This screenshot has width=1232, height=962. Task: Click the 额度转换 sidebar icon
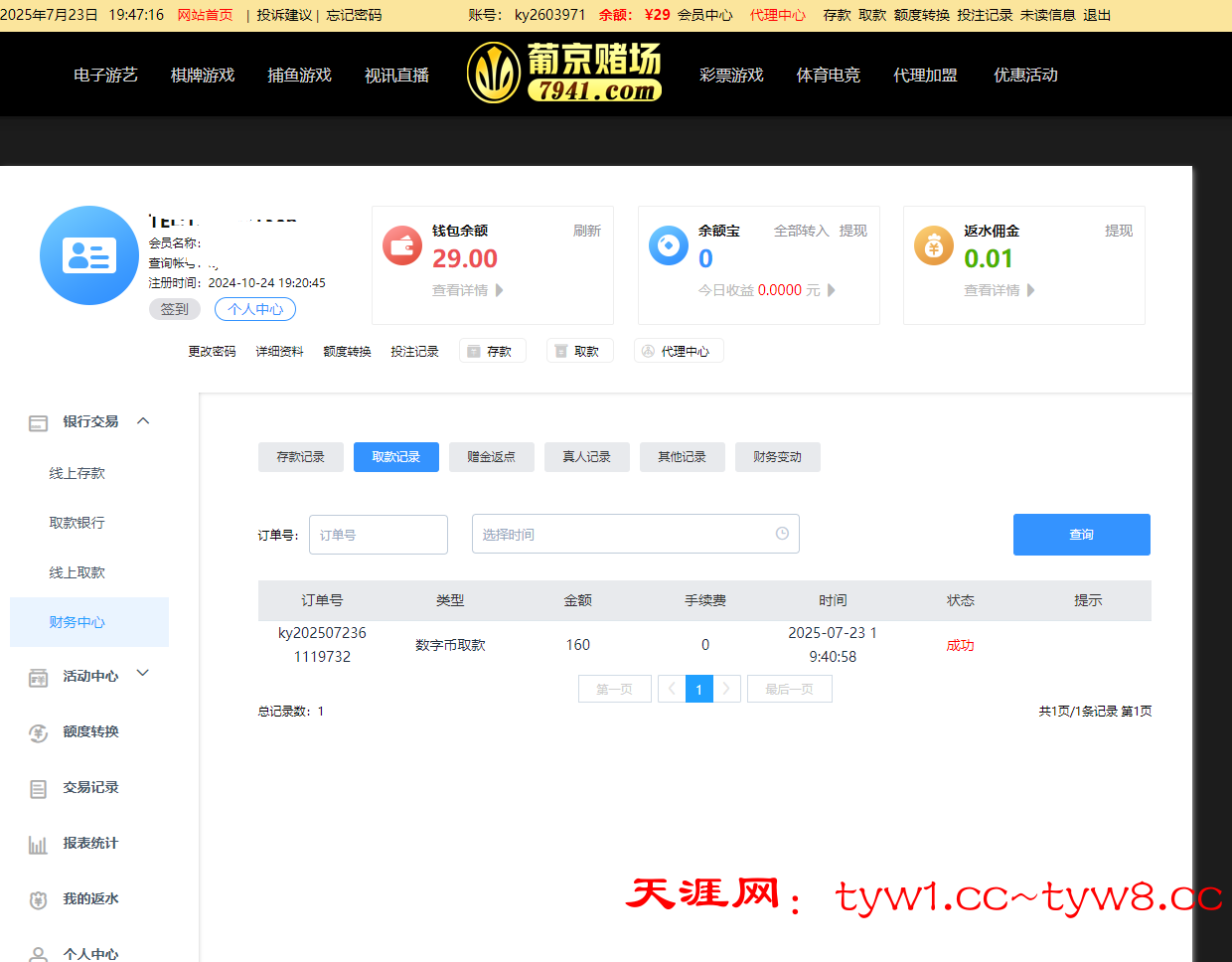click(38, 732)
